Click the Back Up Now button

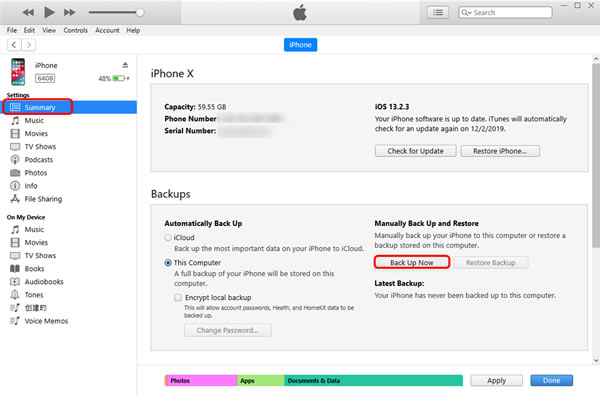click(412, 263)
